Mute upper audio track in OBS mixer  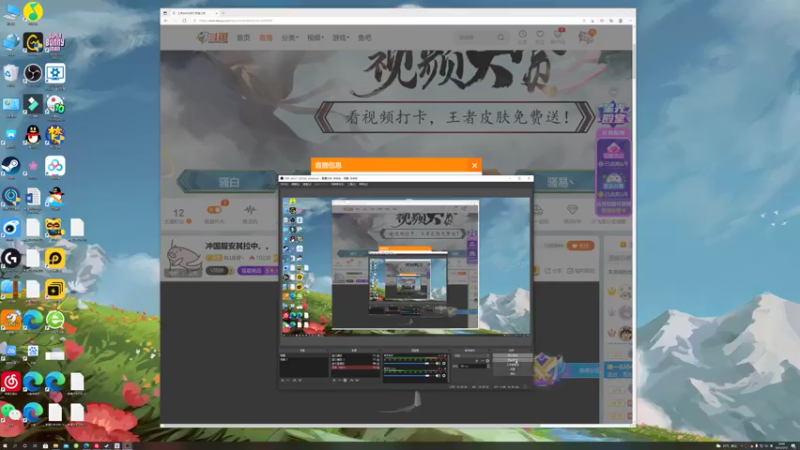438,363
